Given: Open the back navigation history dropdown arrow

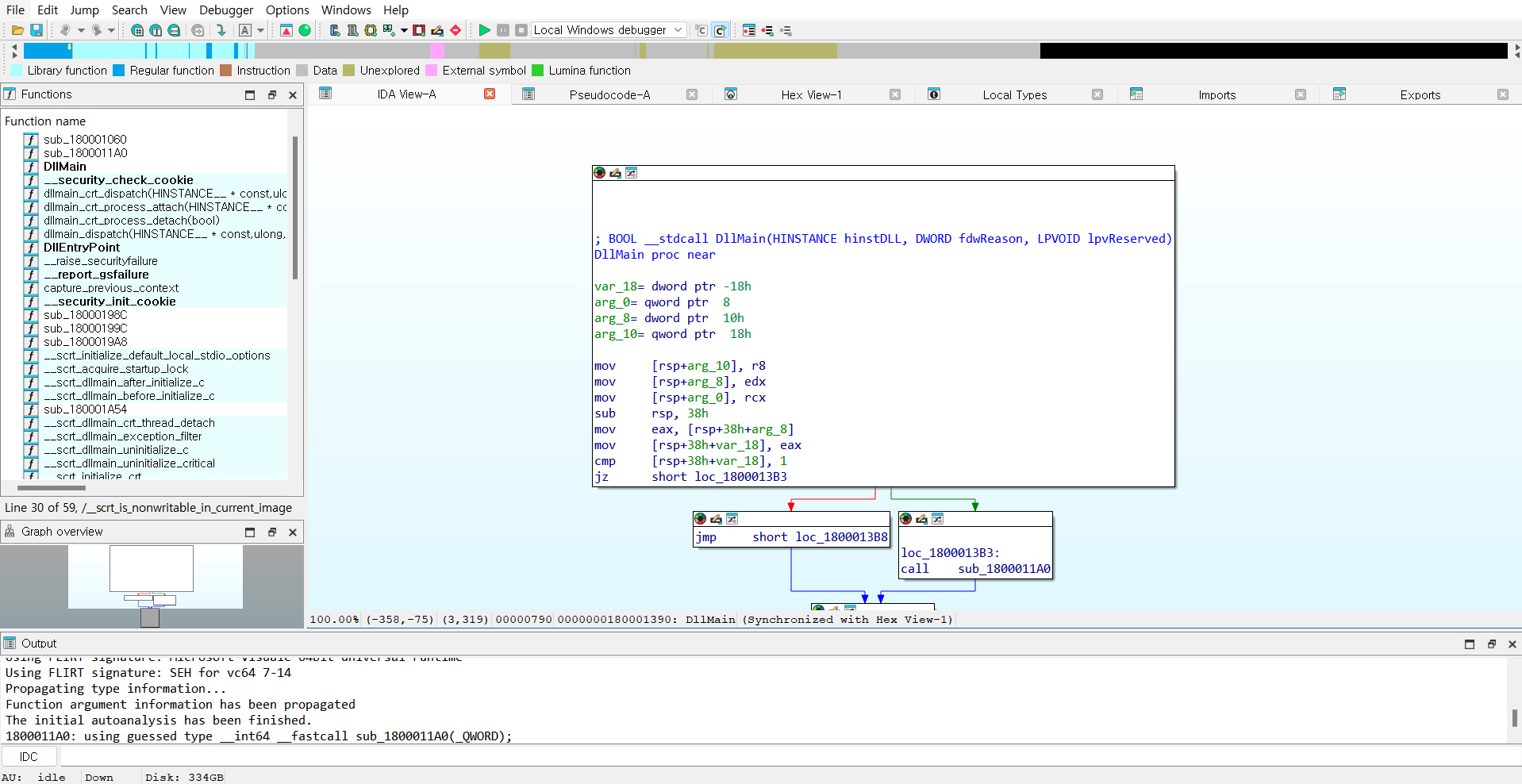Looking at the screenshot, I should coord(81,30).
